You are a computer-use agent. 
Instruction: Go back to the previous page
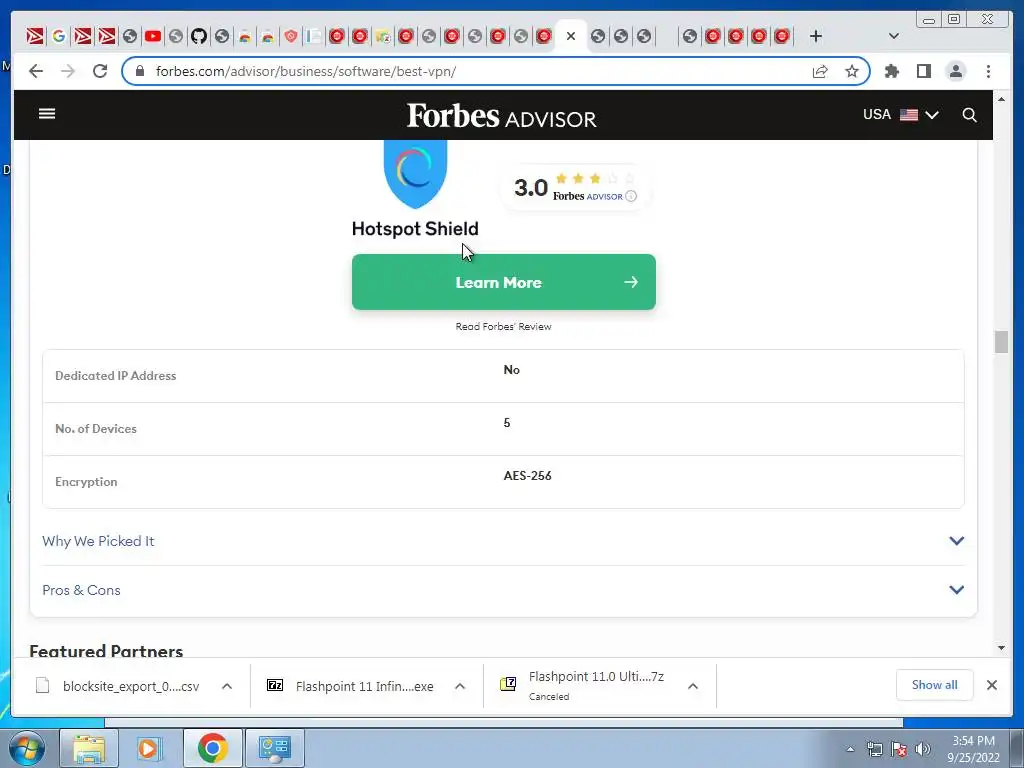click(36, 71)
